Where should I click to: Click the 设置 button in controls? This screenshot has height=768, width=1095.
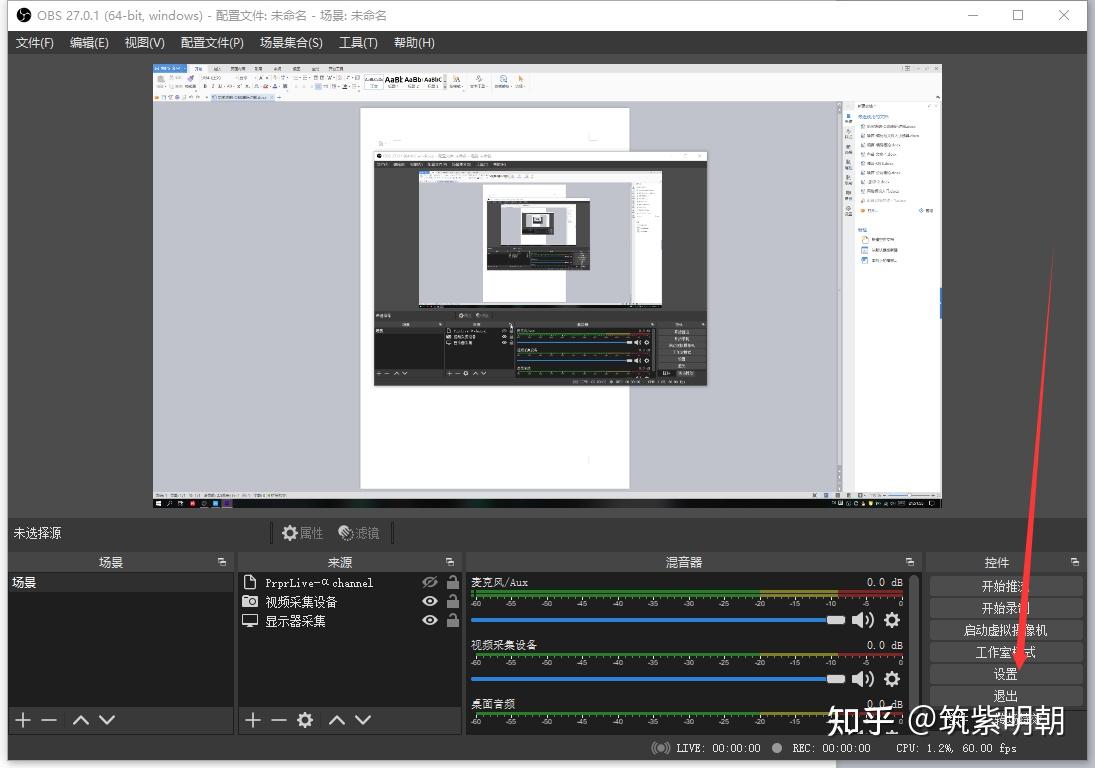click(1005, 674)
